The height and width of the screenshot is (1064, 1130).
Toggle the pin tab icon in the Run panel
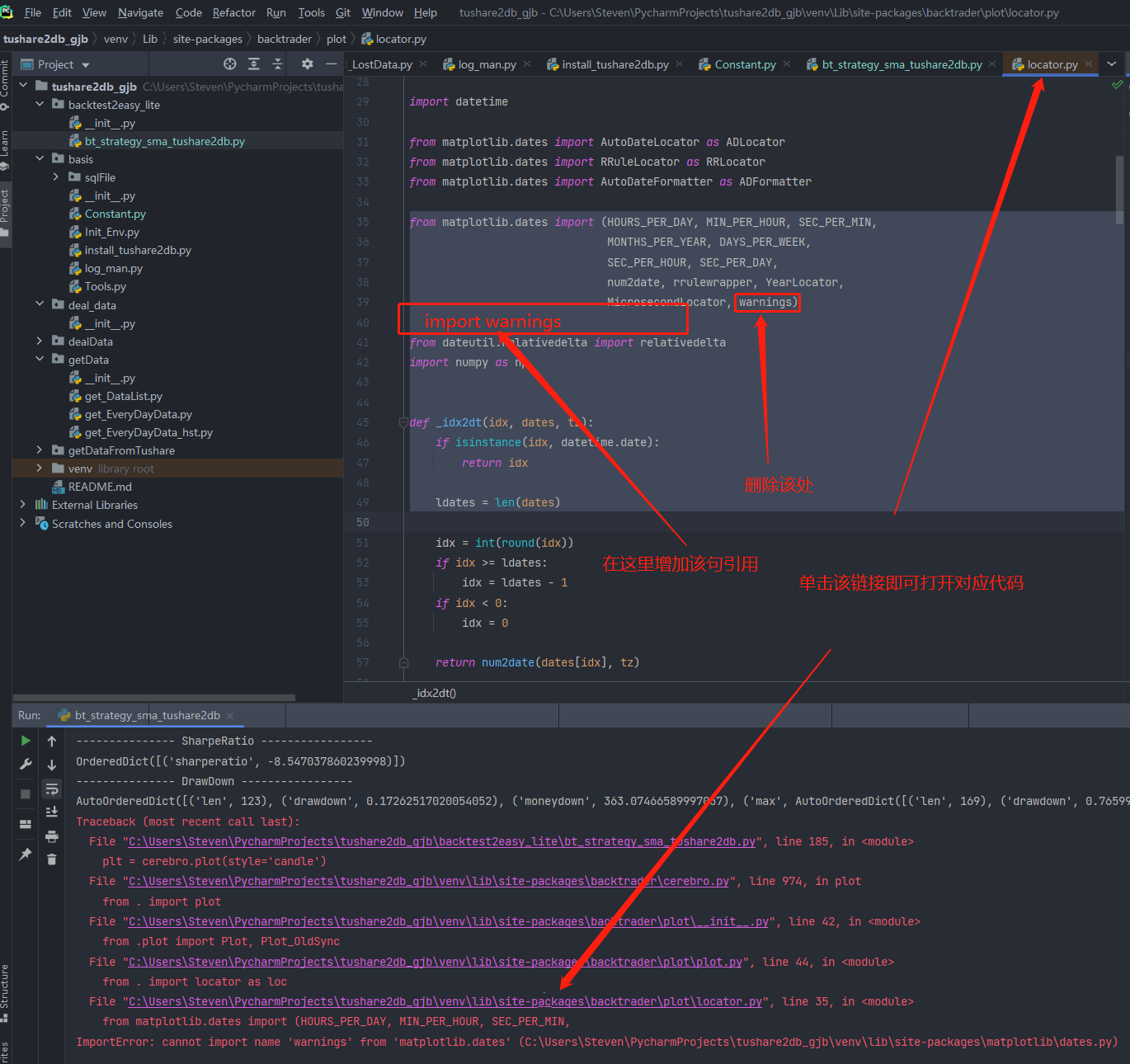(26, 854)
